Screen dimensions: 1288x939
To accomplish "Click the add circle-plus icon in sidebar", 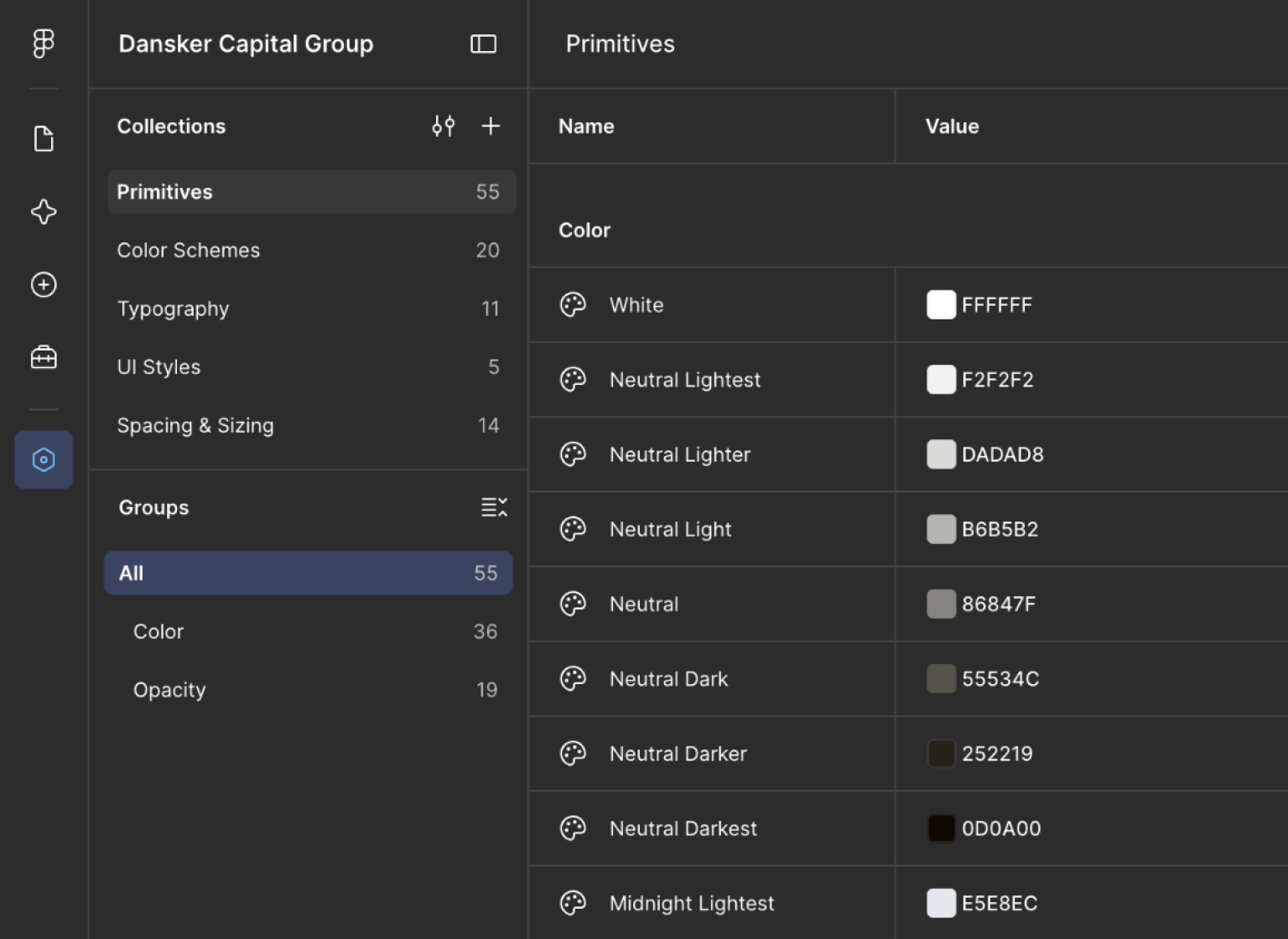I will (x=44, y=285).
